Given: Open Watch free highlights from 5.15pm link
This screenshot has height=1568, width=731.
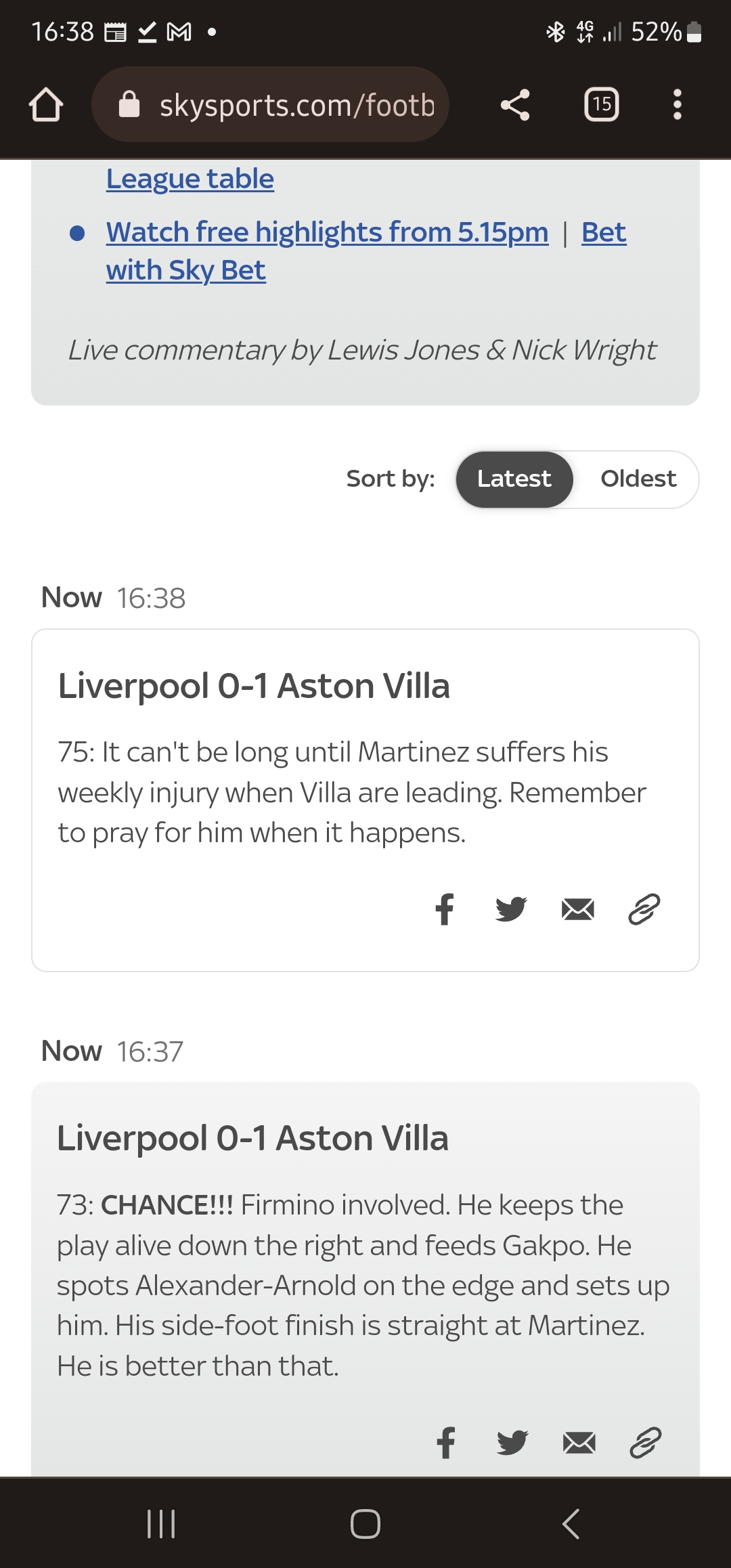Looking at the screenshot, I should click(x=328, y=232).
